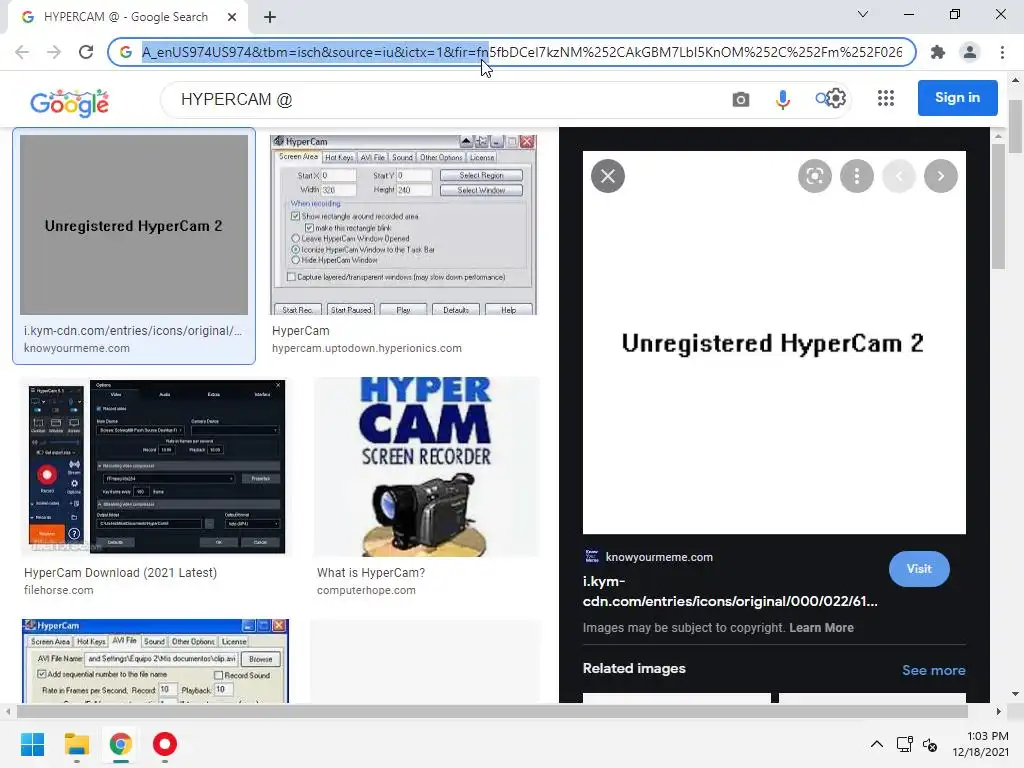Select the Unregistered HyperCam 2 thumbnail
Image resolution: width=1024 pixels, height=768 pixels.
(134, 225)
